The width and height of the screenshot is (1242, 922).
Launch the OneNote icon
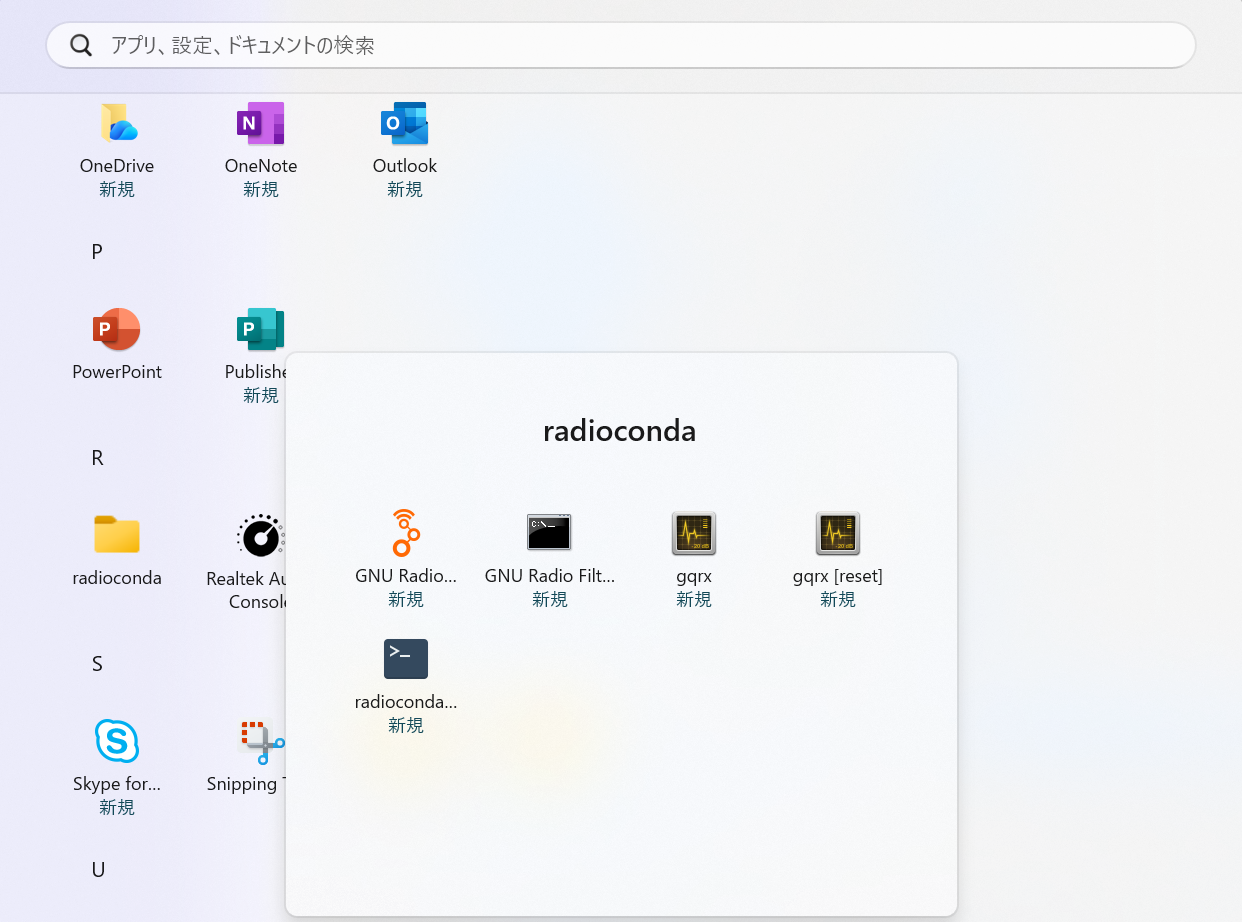click(x=261, y=123)
